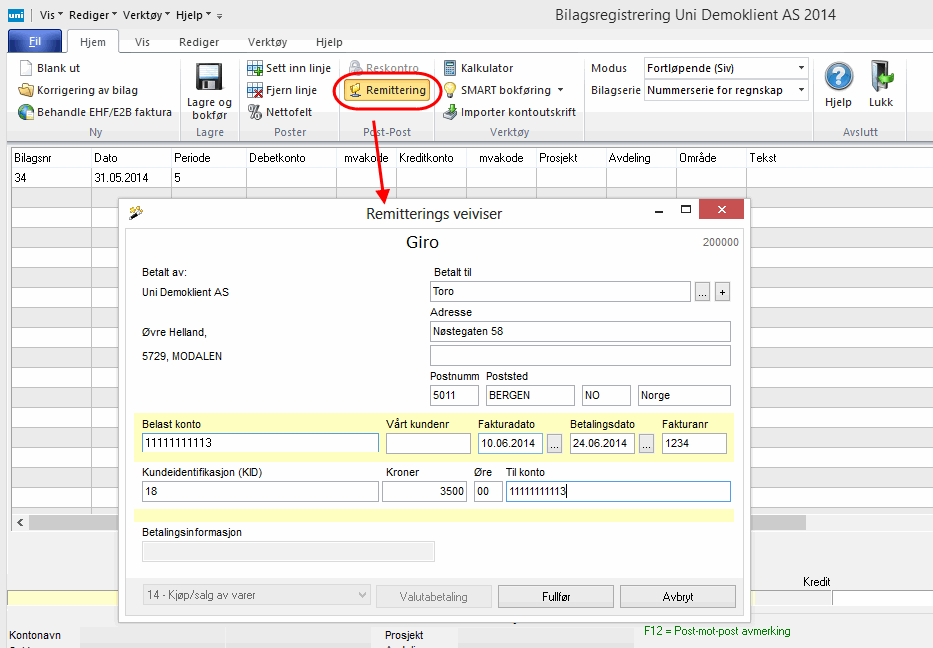Click the Fullfør button

555,597
